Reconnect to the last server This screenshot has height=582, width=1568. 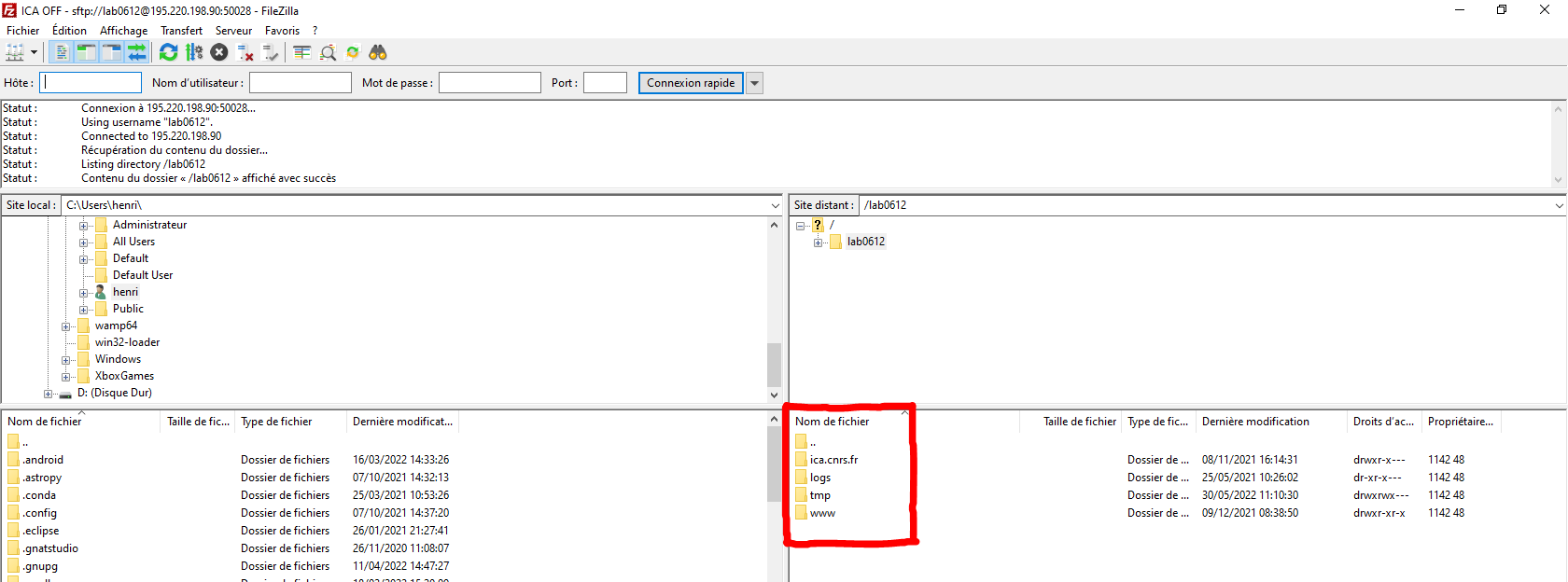[271, 52]
